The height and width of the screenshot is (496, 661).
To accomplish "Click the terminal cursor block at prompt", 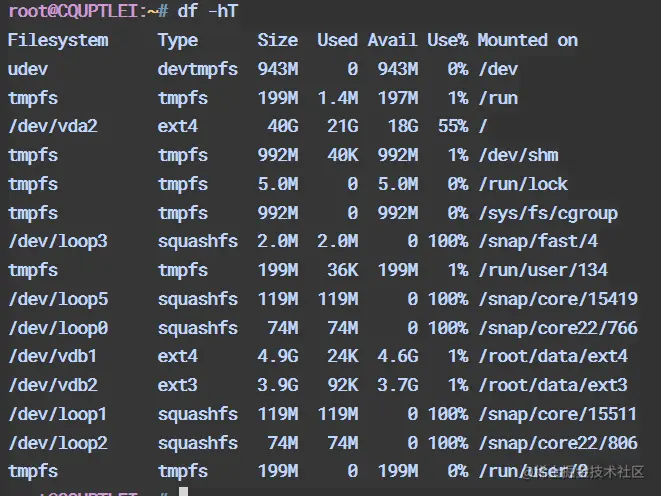I will (x=183, y=491).
